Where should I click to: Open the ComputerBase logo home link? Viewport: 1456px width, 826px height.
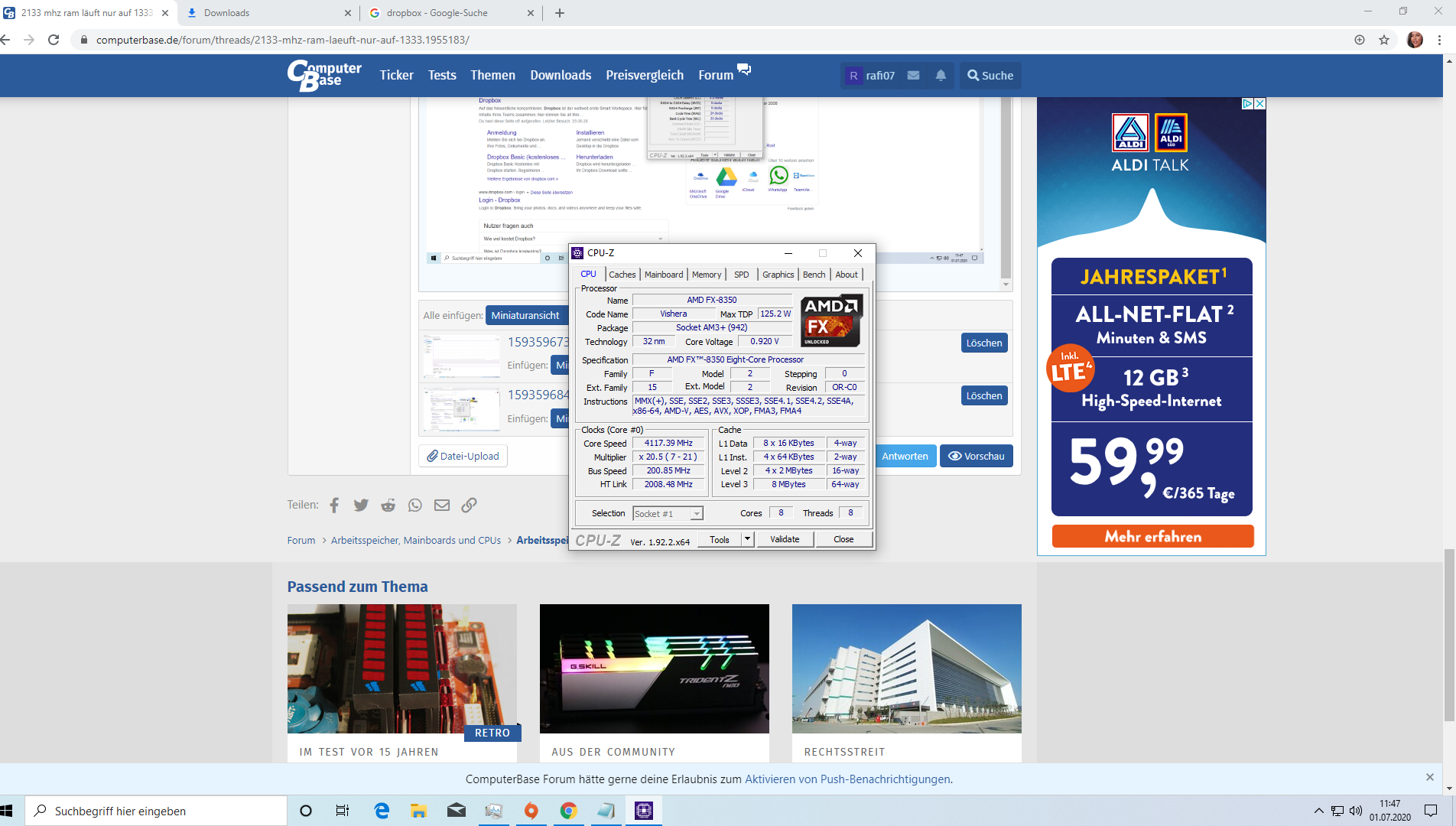(324, 75)
